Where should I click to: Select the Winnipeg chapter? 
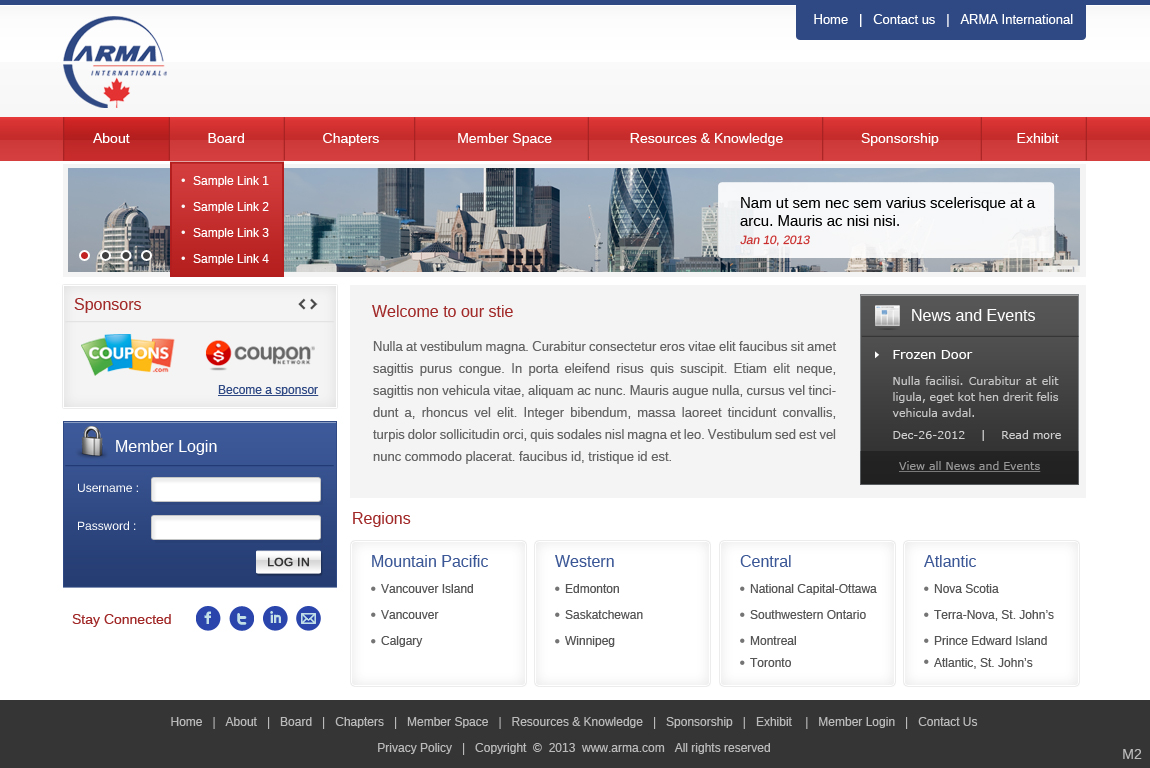590,641
